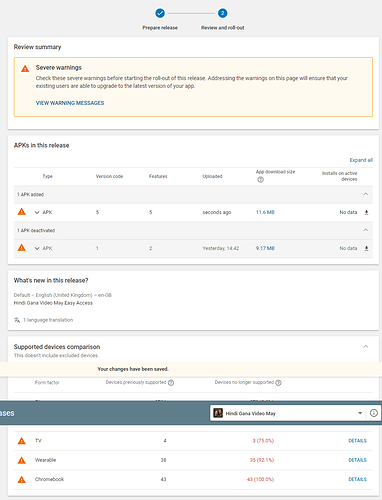
Task: Collapse the 1 APK added group
Action: click(x=366, y=194)
